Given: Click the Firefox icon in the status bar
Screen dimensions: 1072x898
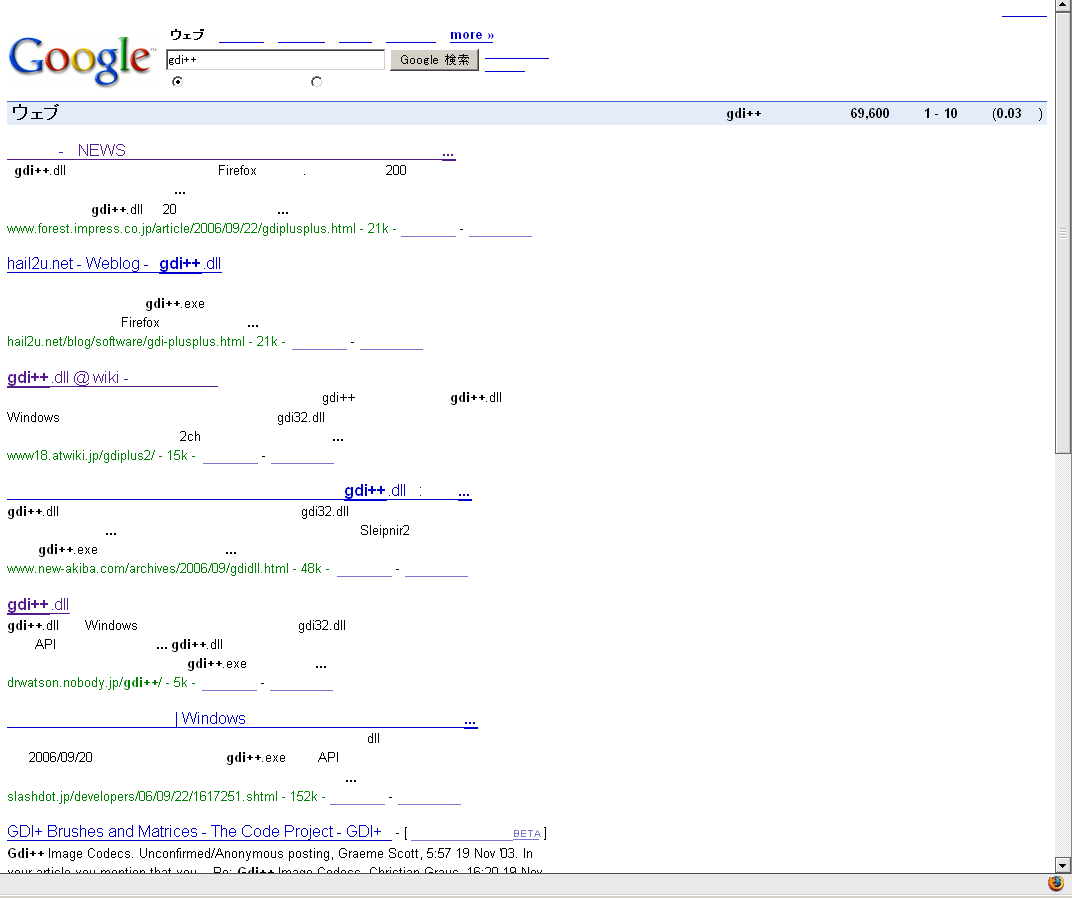Looking at the screenshot, I should tap(1056, 883).
